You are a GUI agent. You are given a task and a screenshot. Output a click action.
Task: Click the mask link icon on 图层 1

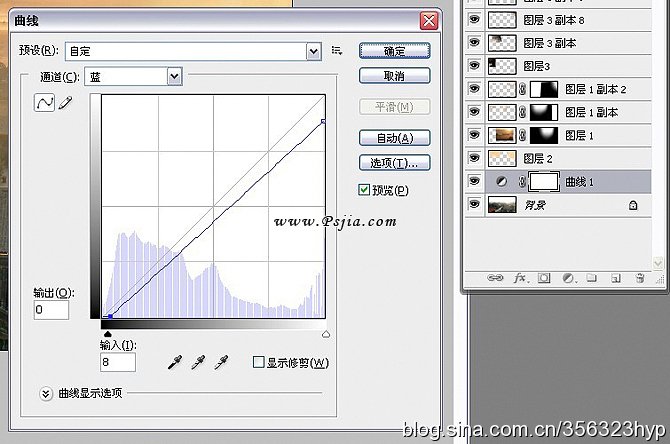(x=522, y=135)
